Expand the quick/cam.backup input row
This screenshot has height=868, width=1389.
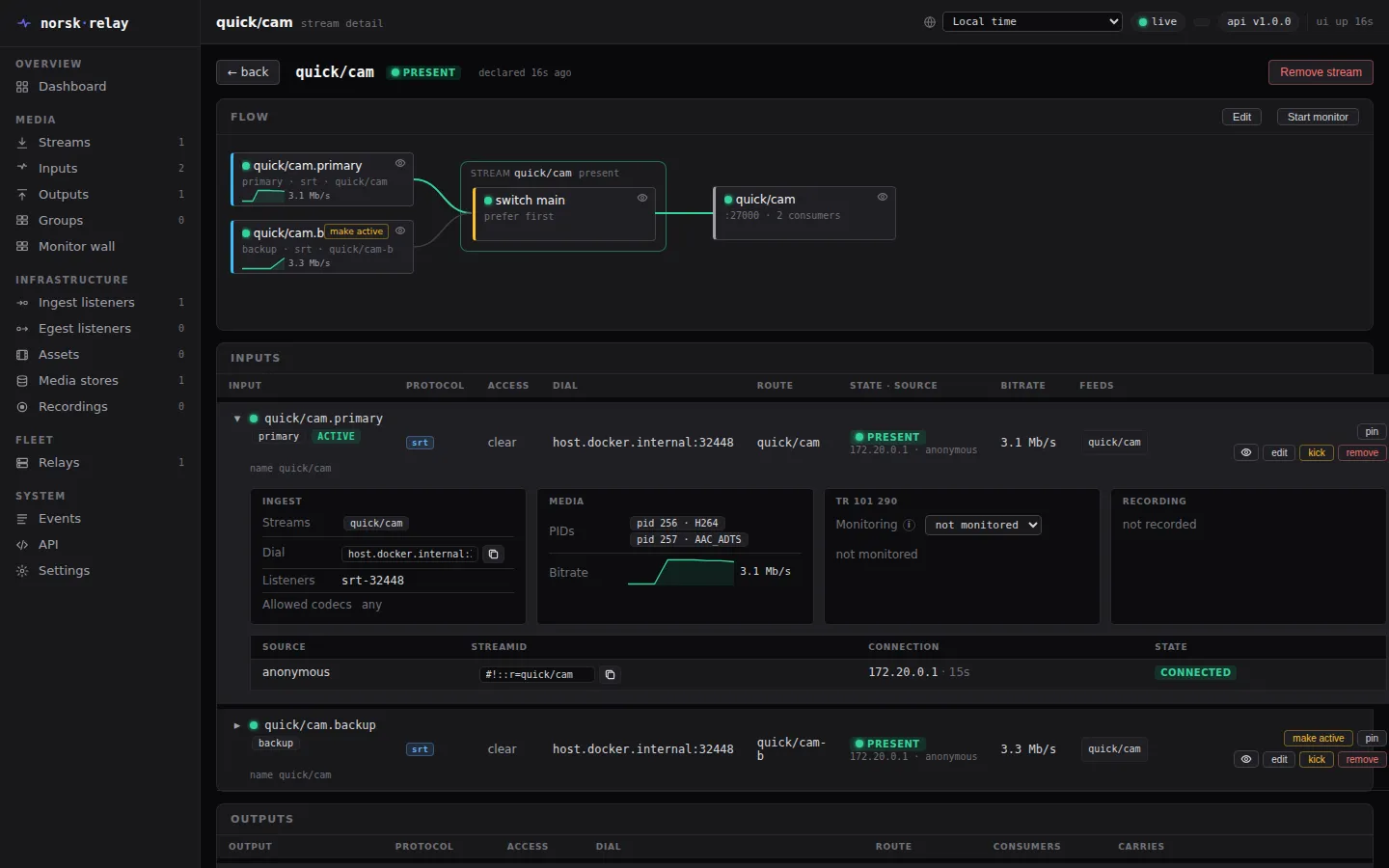[x=237, y=725]
